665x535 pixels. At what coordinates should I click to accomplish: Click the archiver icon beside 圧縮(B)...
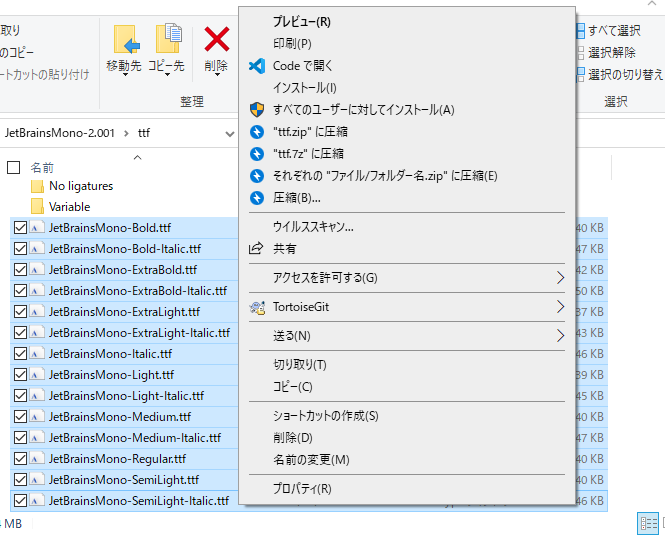point(257,198)
